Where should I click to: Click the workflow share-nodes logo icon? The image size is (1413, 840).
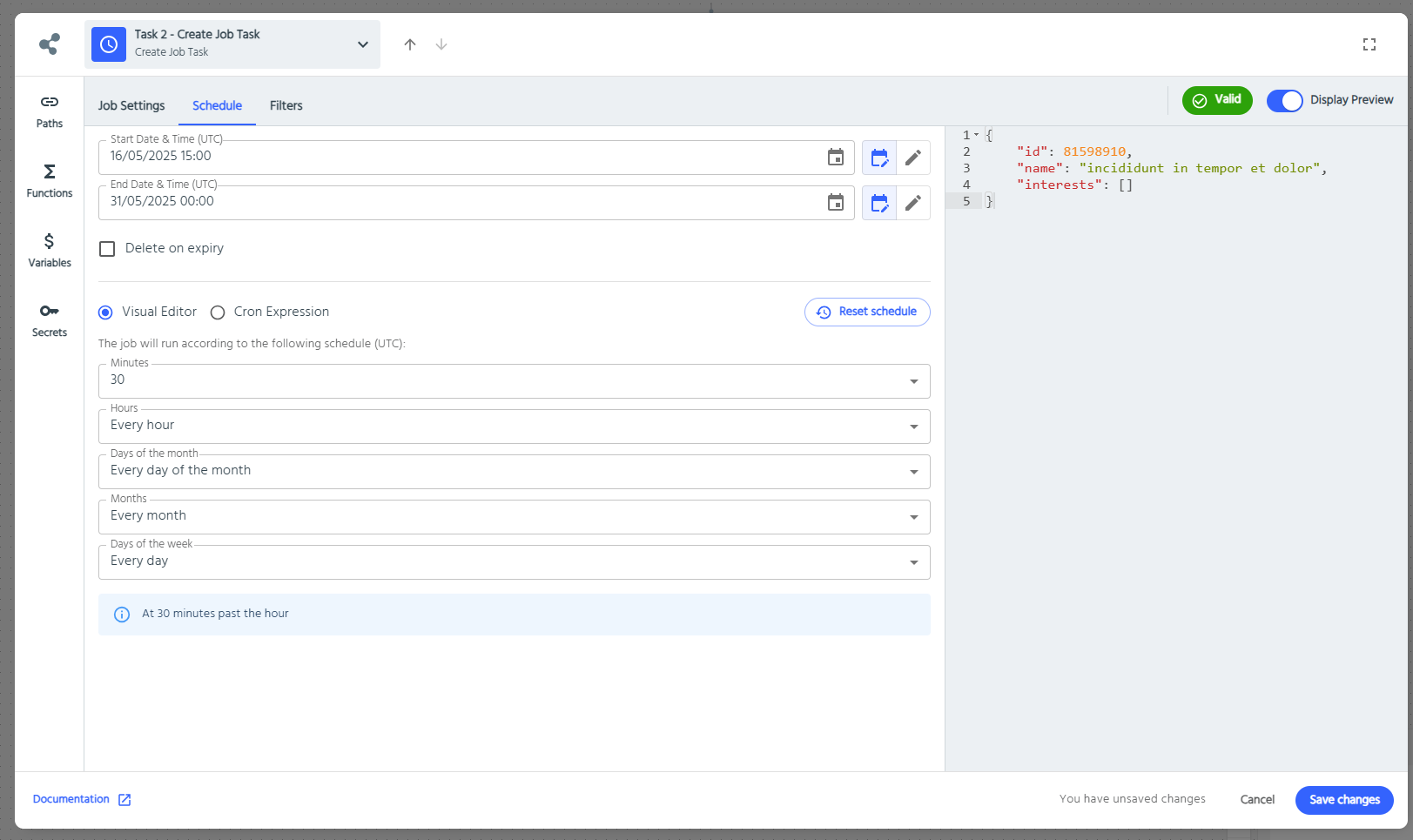click(x=50, y=44)
